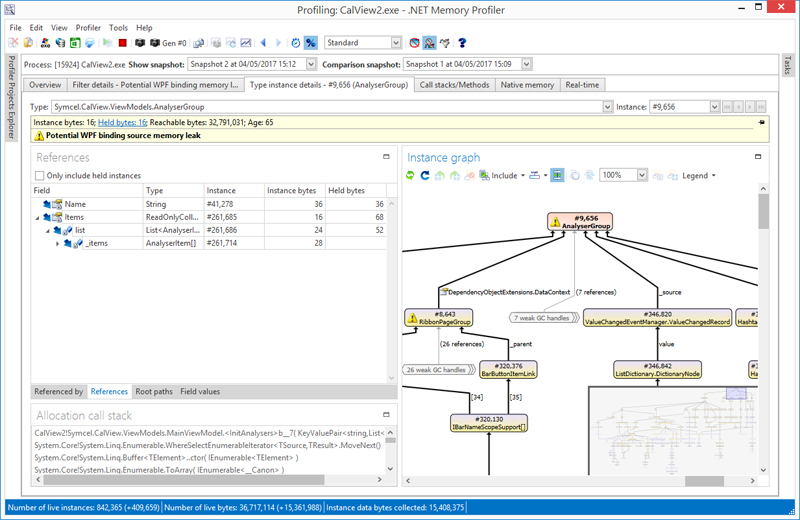Select the #320,376 BarButtonItemLink graph node
This screenshot has height=520, width=800.
tap(508, 370)
